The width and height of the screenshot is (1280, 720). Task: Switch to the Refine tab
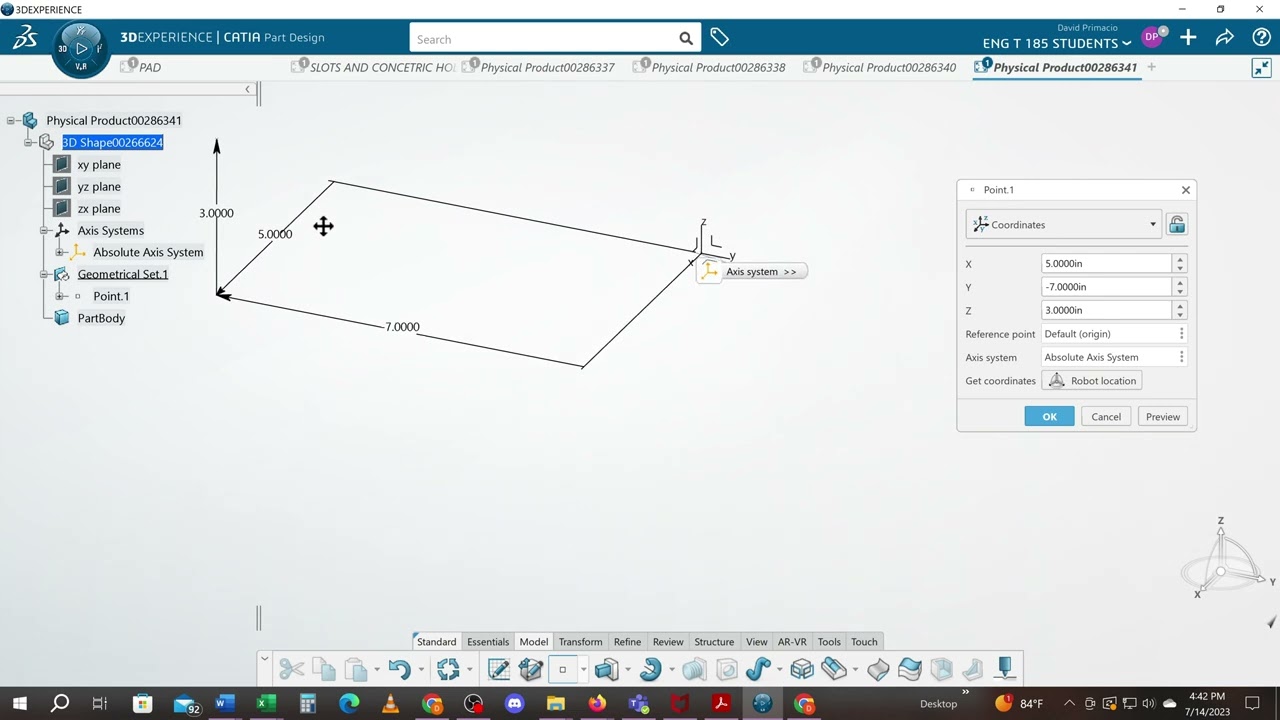[x=627, y=642]
